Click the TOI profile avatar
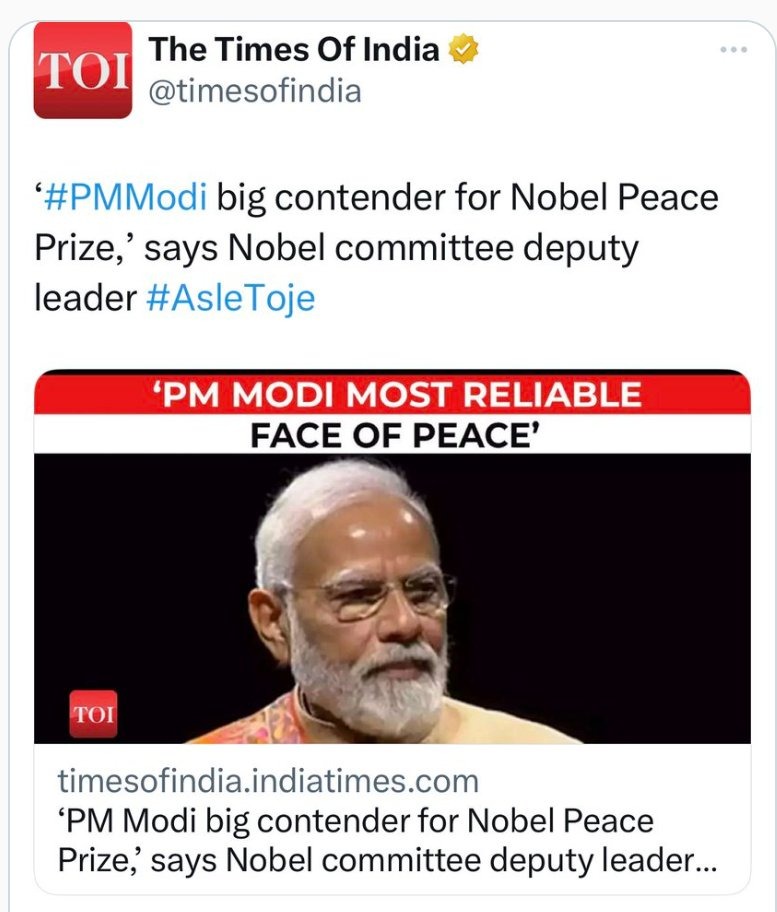Image resolution: width=777 pixels, height=912 pixels. [x=83, y=70]
